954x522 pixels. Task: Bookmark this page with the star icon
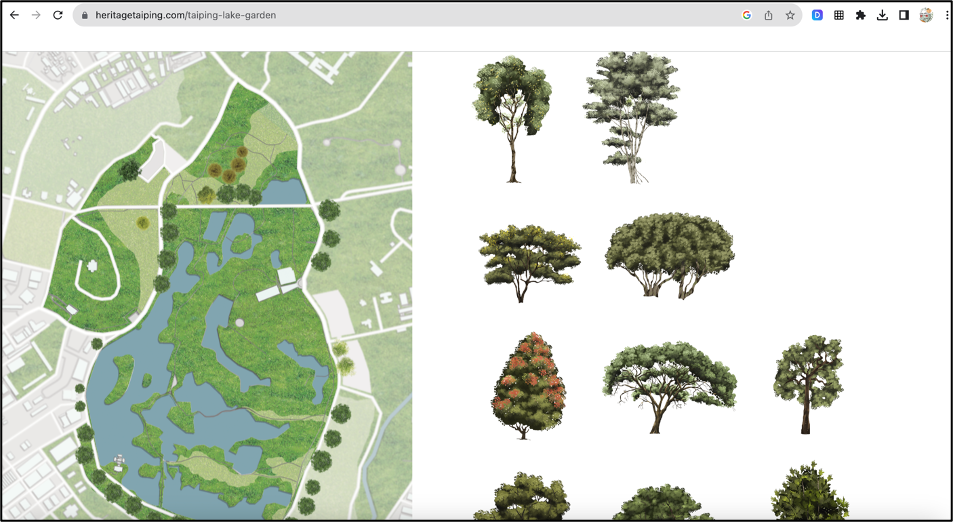[x=790, y=16]
